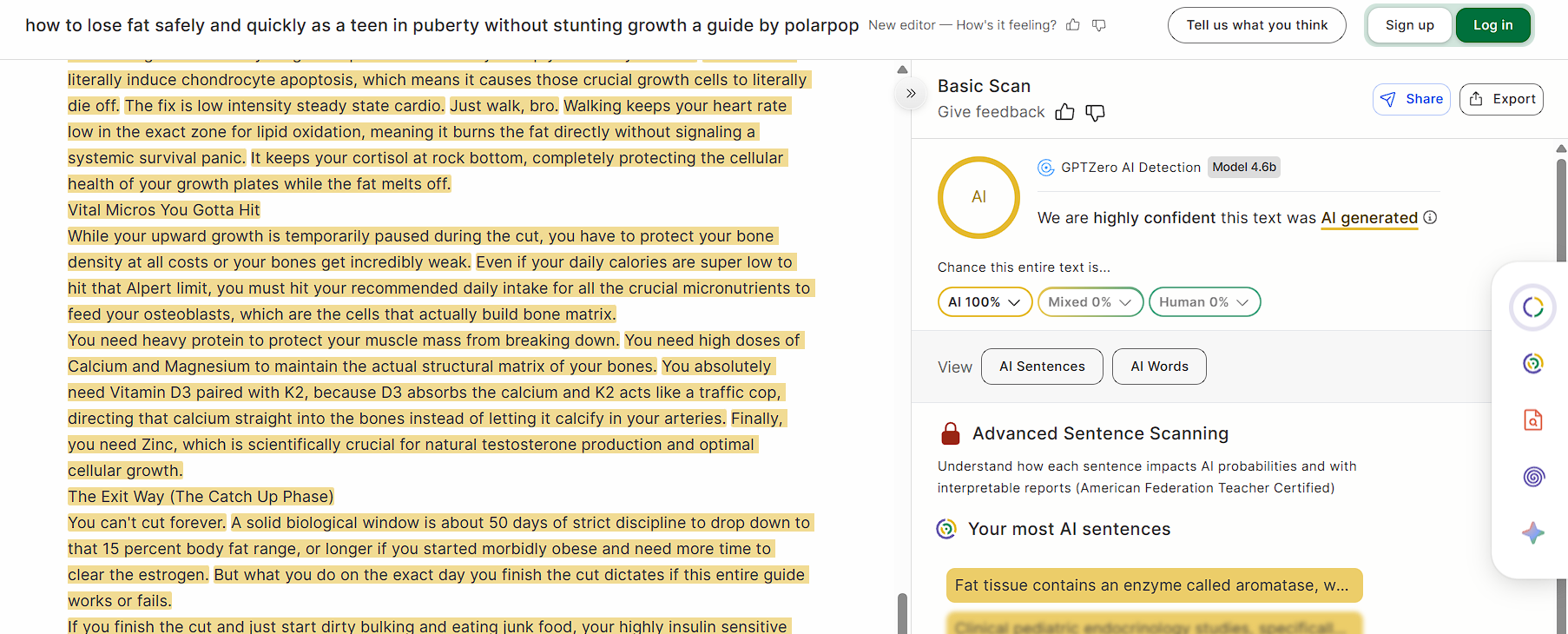This screenshot has width=1568, height=634.
Task: Click the document scrollbar thumb
Action: click(902, 613)
